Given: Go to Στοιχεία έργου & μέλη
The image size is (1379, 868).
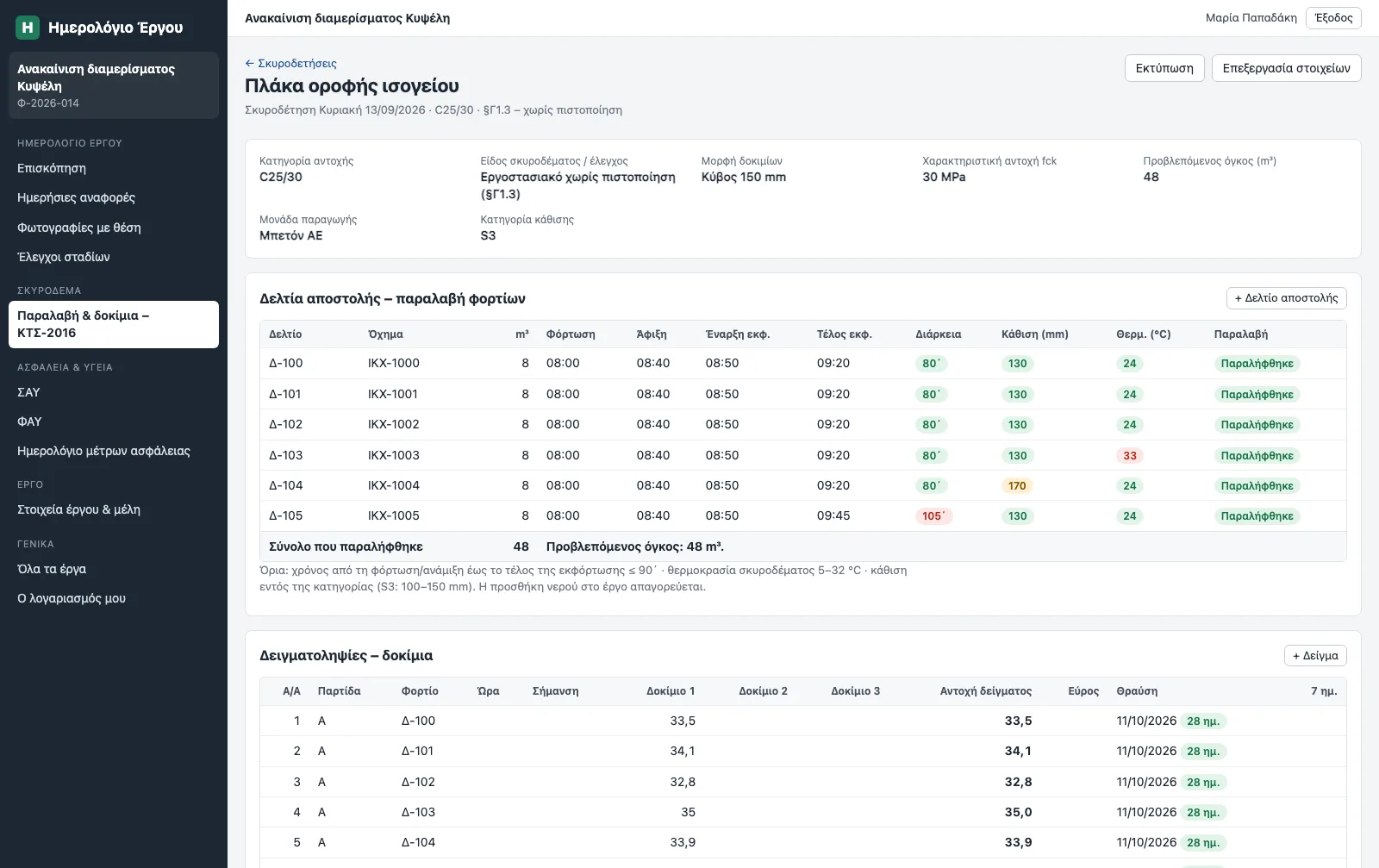Looking at the screenshot, I should [114, 509].
